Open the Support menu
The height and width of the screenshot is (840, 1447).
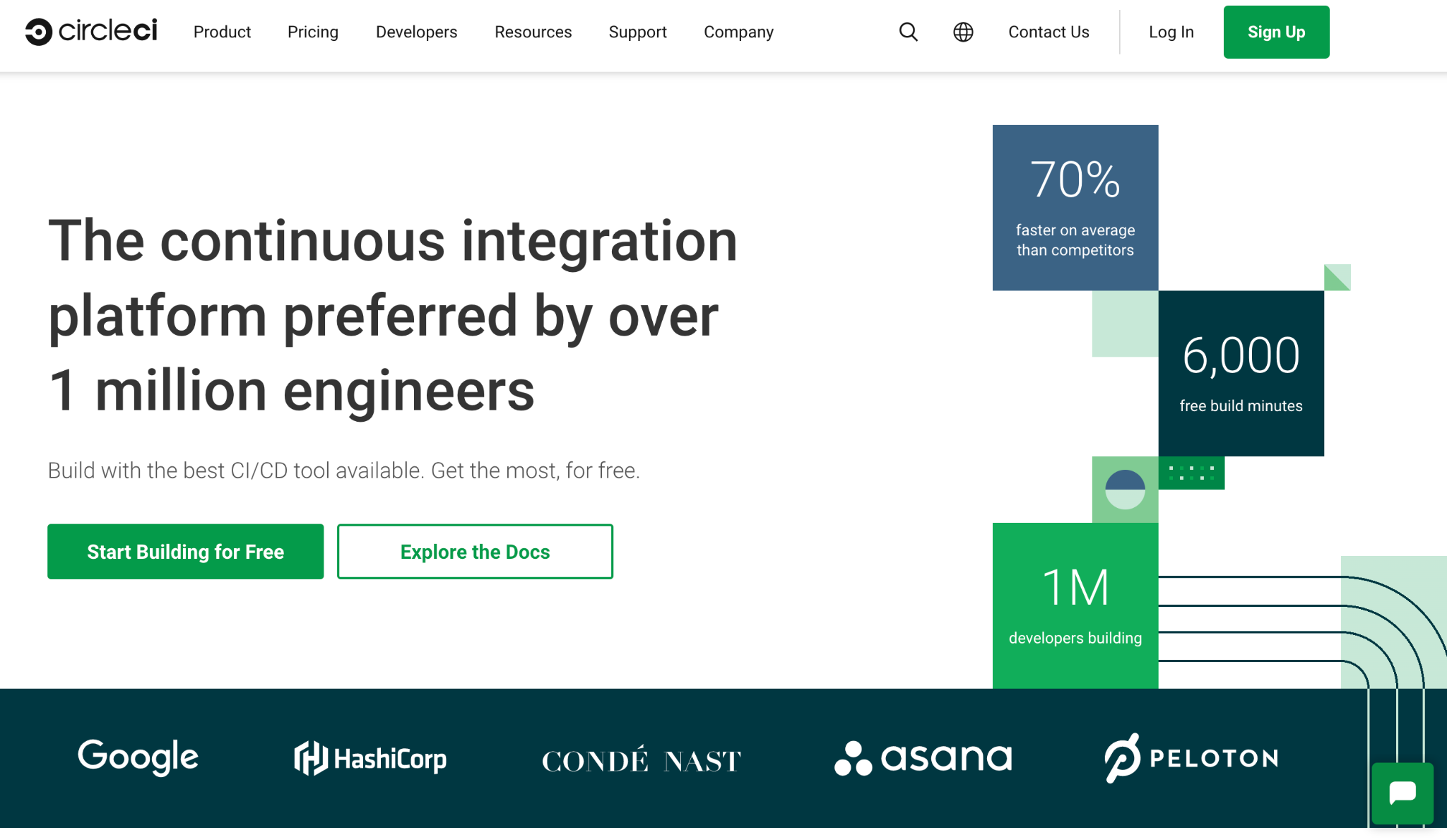(637, 32)
